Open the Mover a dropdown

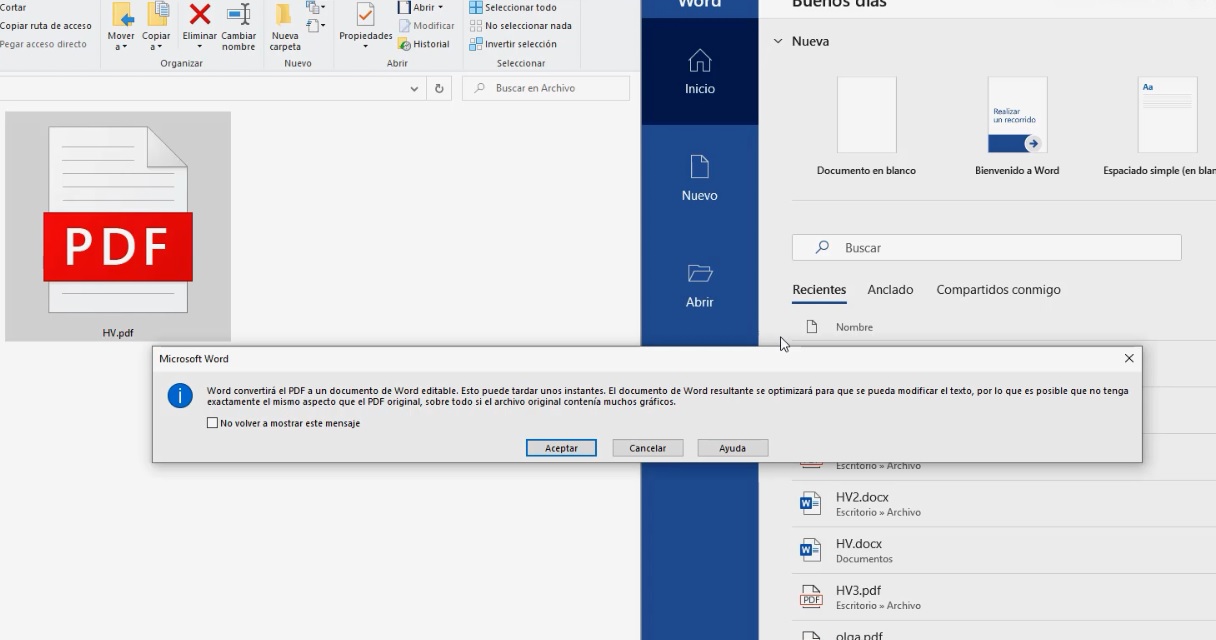(121, 28)
